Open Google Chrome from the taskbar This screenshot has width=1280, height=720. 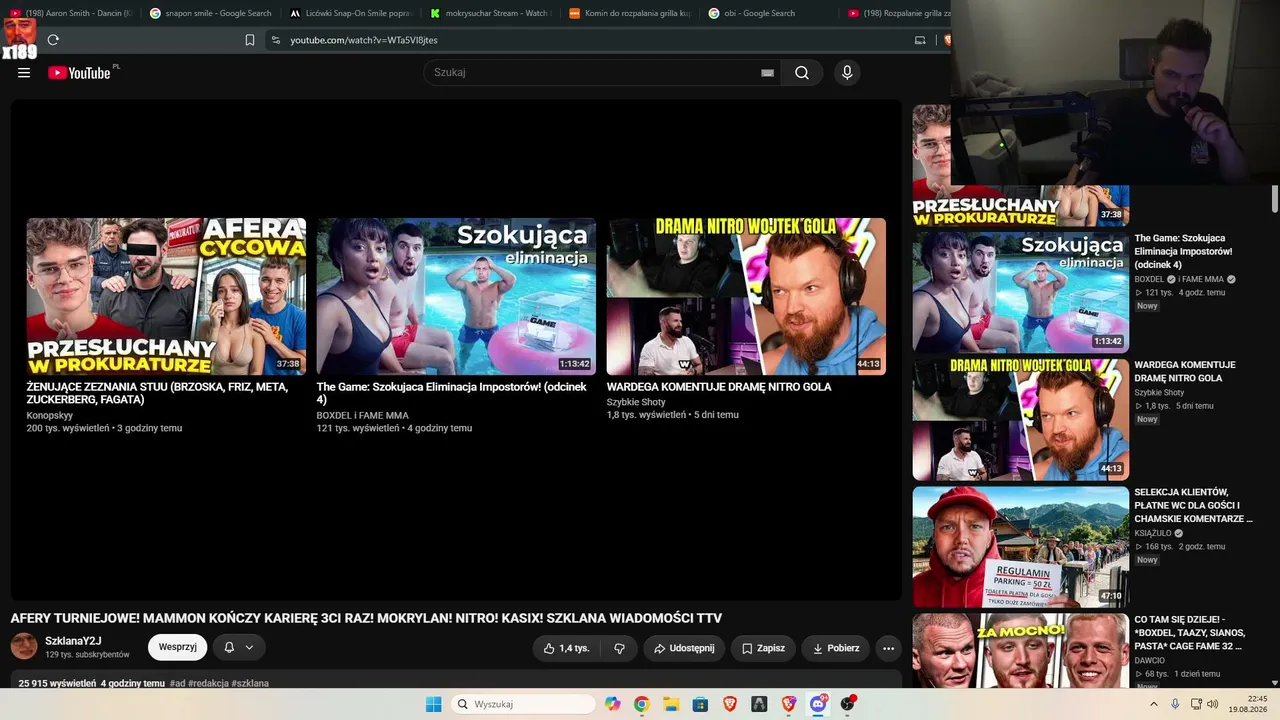coord(641,704)
